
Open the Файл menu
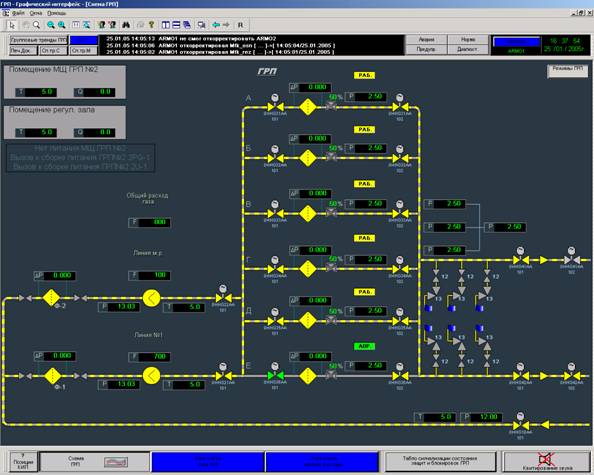point(18,13)
